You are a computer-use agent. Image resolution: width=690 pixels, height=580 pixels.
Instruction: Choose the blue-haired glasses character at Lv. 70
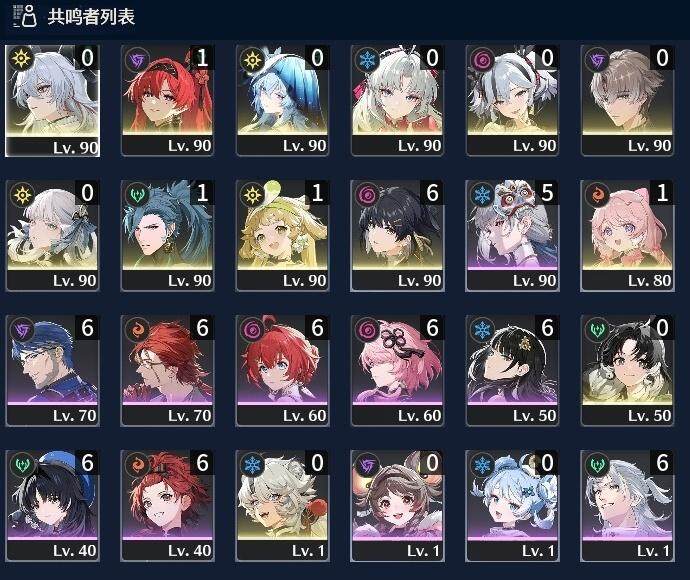click(52, 371)
